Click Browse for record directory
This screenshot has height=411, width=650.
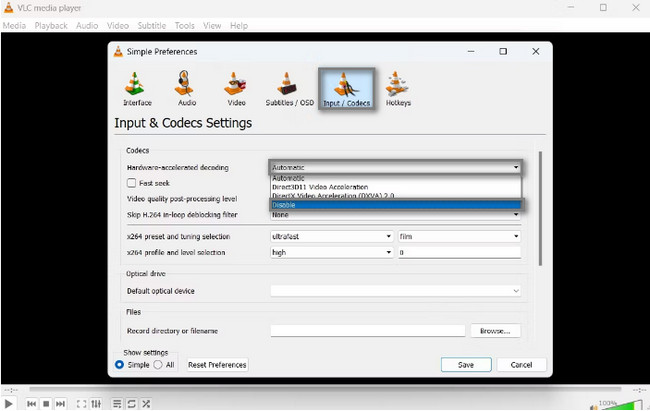coord(495,331)
